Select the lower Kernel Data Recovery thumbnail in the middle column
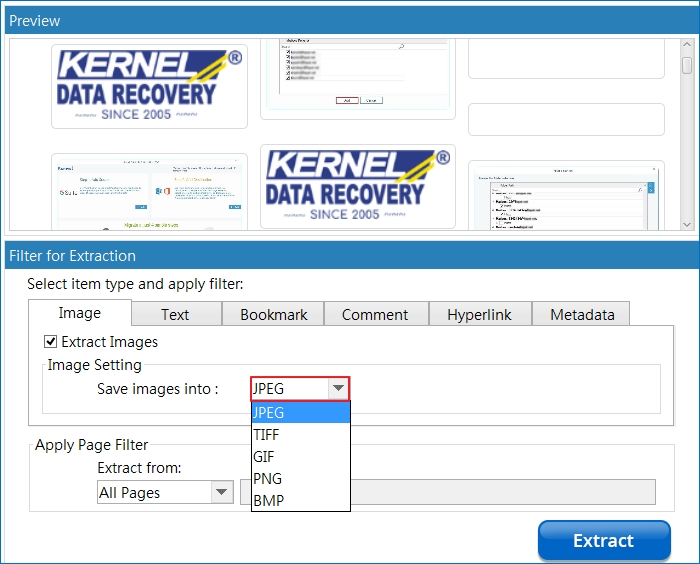The width and height of the screenshot is (700, 564). 358,186
